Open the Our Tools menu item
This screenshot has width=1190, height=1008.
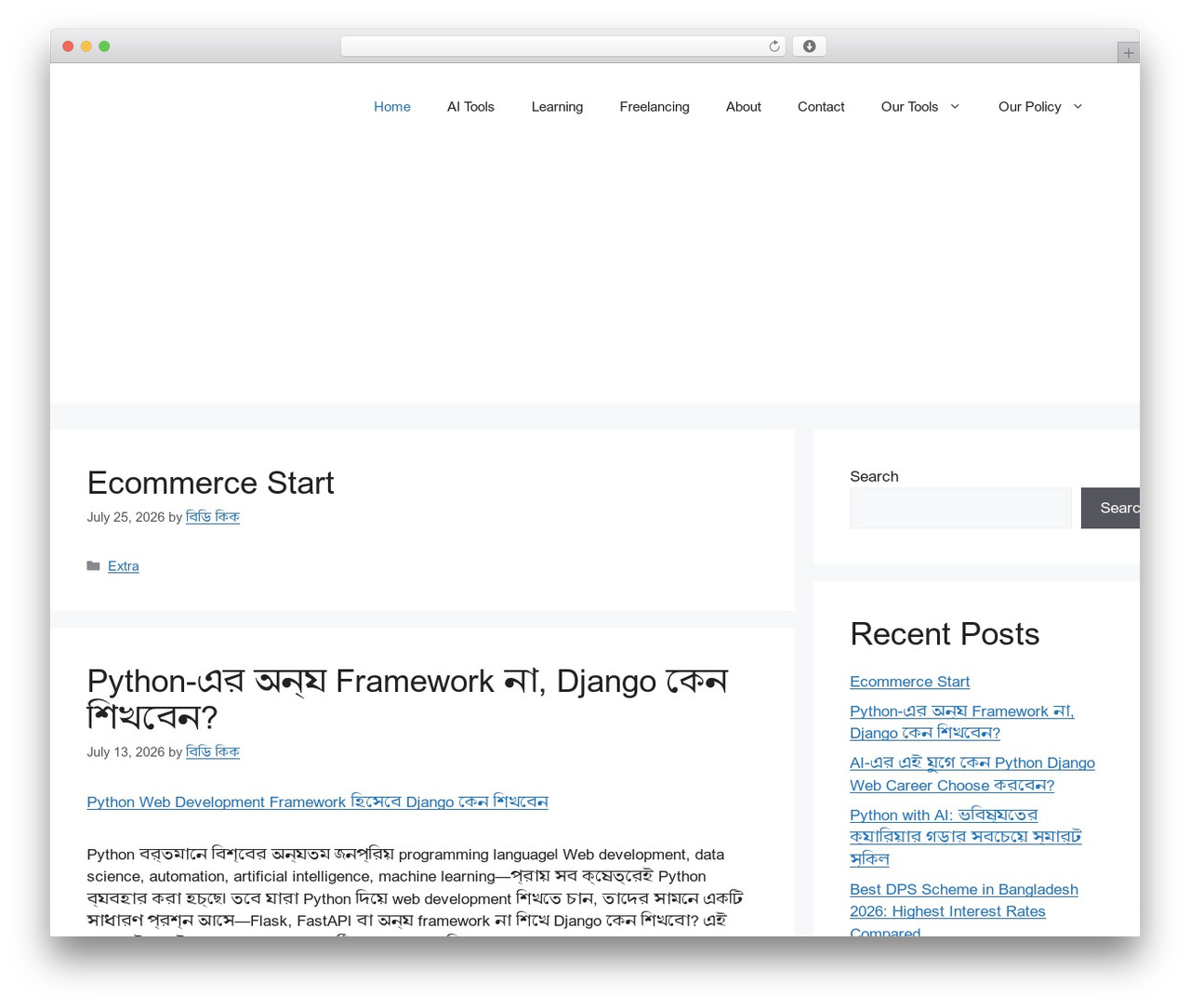pyautogui.click(x=909, y=107)
